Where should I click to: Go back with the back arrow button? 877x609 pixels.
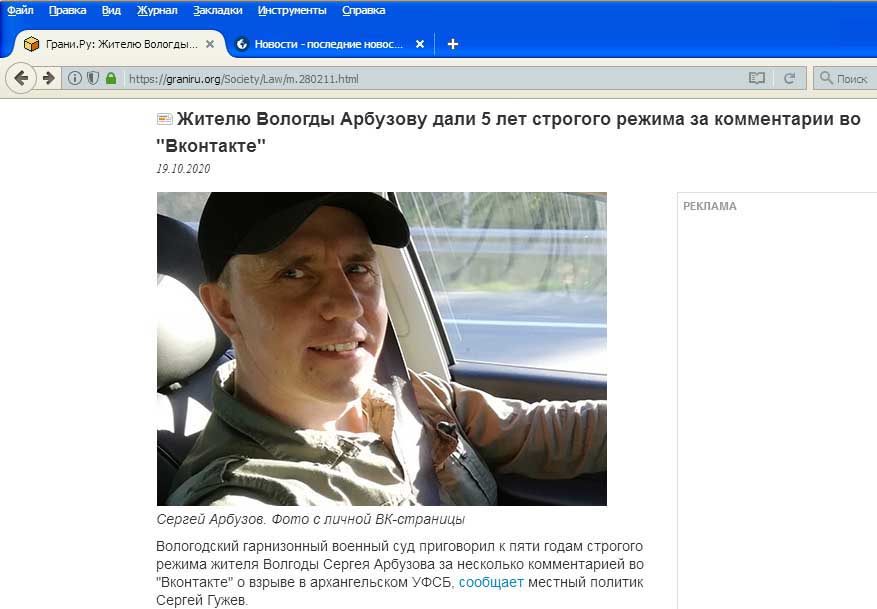pos(21,78)
